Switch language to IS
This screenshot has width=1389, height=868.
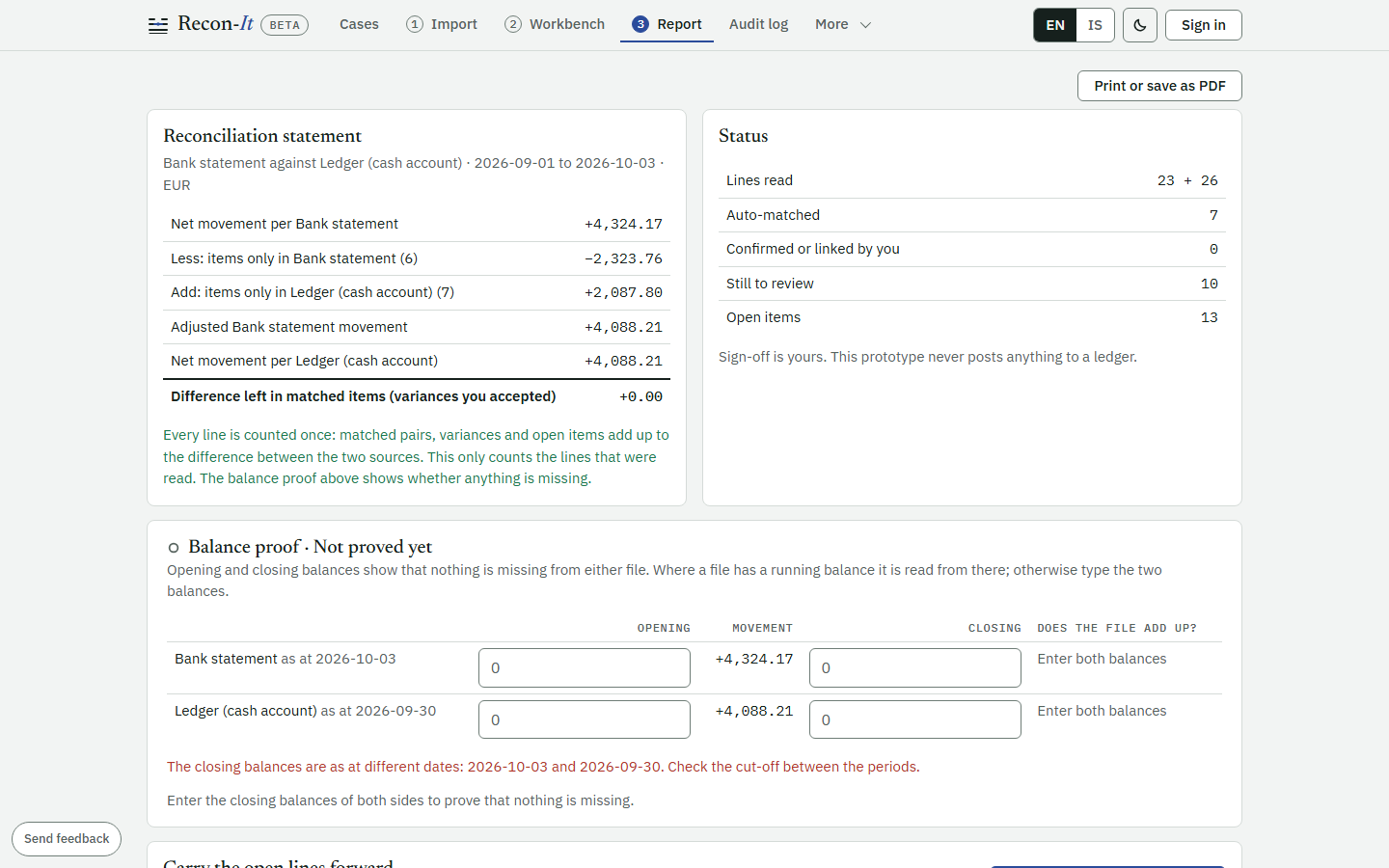point(1095,25)
